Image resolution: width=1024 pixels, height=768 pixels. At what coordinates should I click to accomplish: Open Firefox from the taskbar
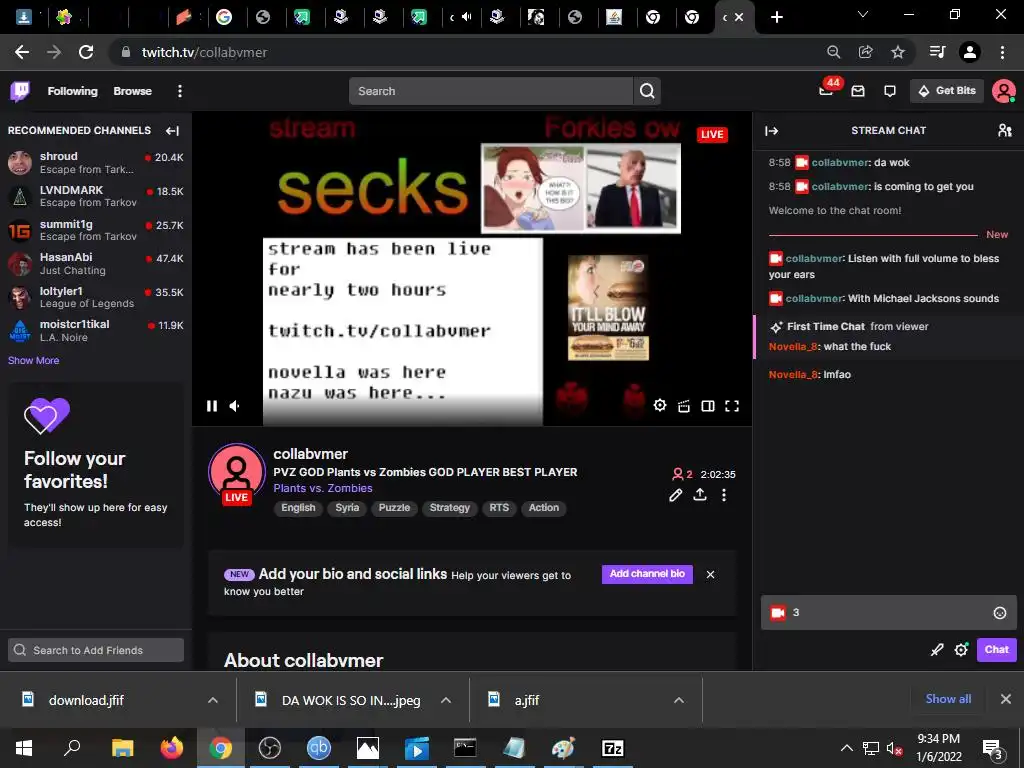tap(172, 748)
